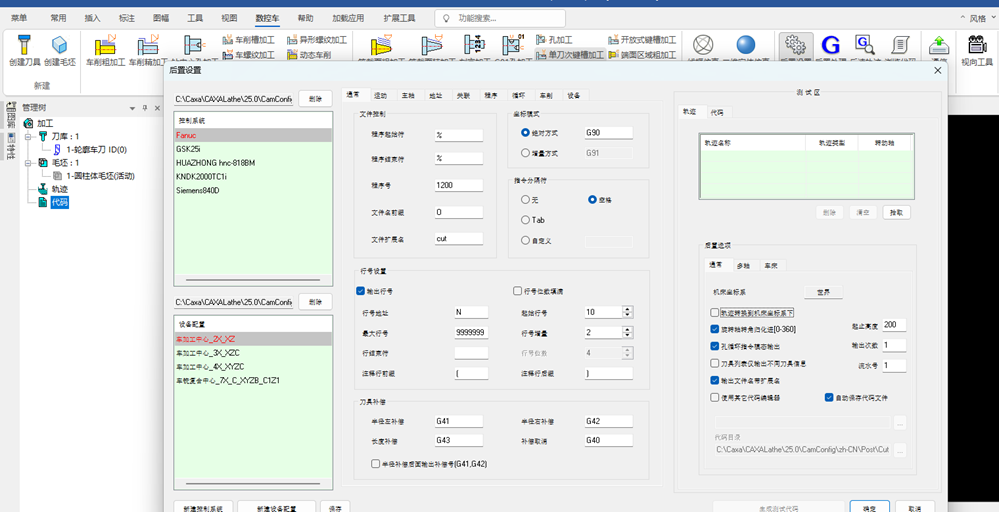Click the 创建毛坯 blank icon

pyautogui.click(x=60, y=46)
